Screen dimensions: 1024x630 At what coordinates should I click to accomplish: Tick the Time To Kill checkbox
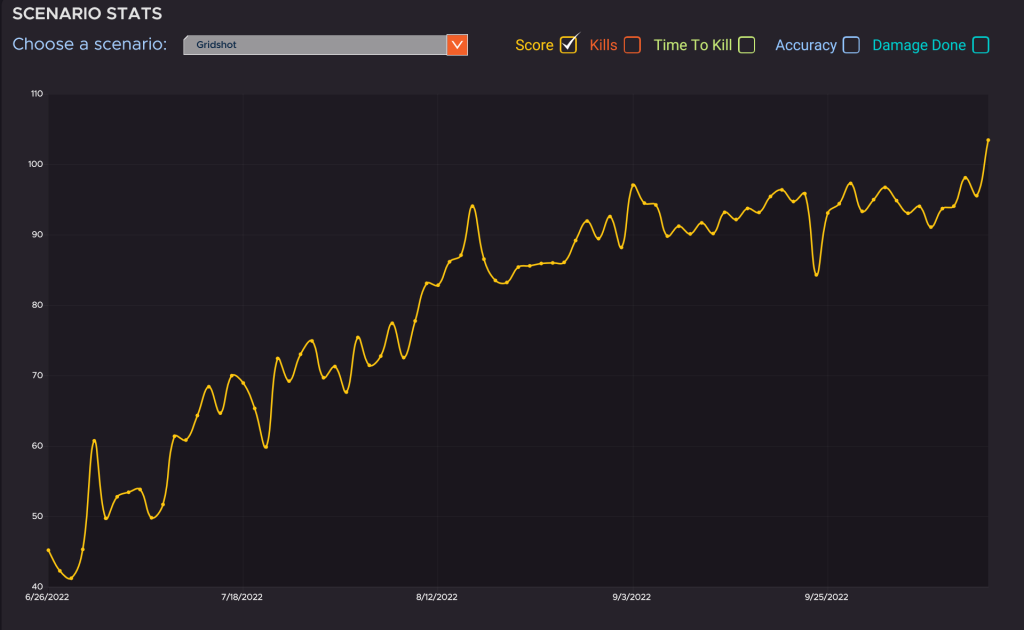(746, 45)
